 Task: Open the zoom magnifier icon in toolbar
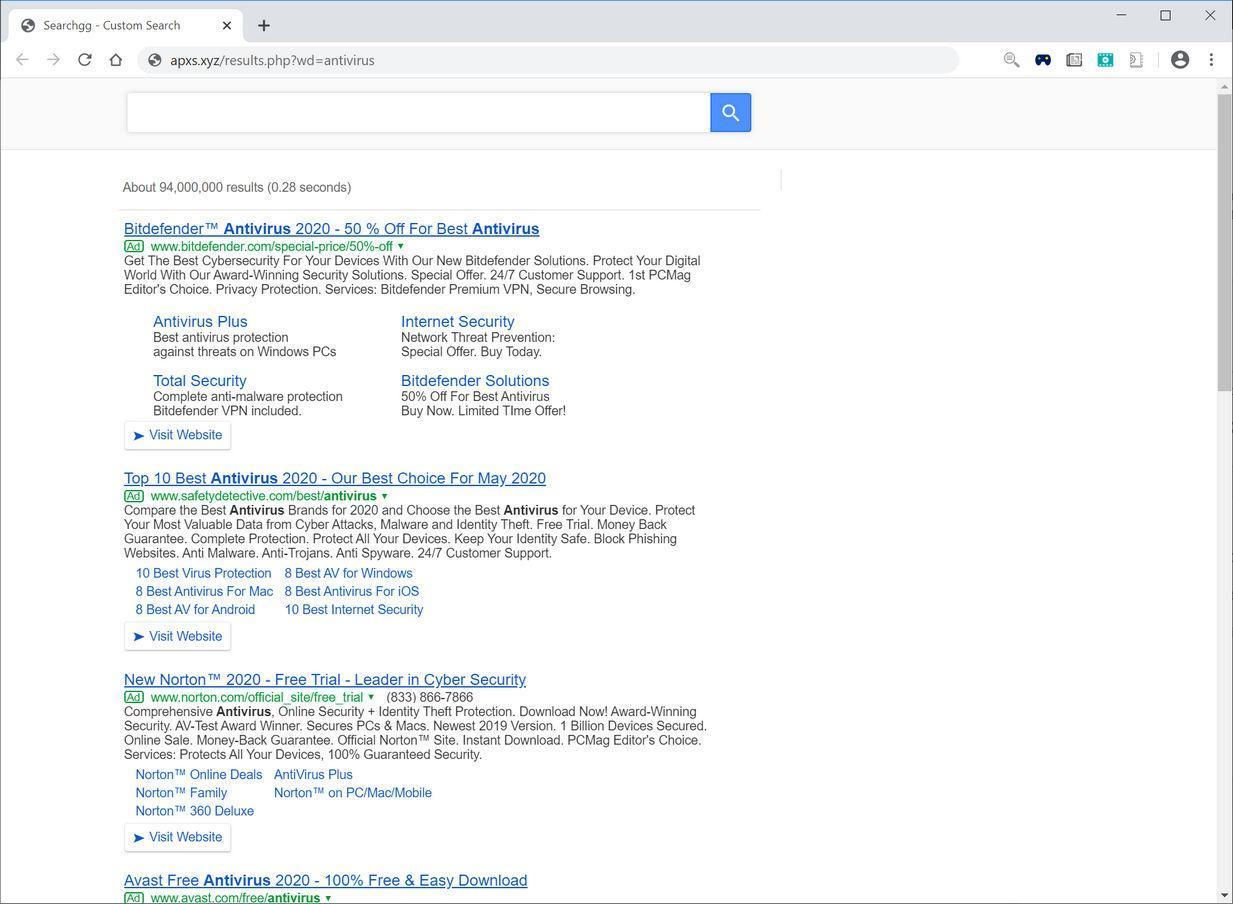point(1011,60)
